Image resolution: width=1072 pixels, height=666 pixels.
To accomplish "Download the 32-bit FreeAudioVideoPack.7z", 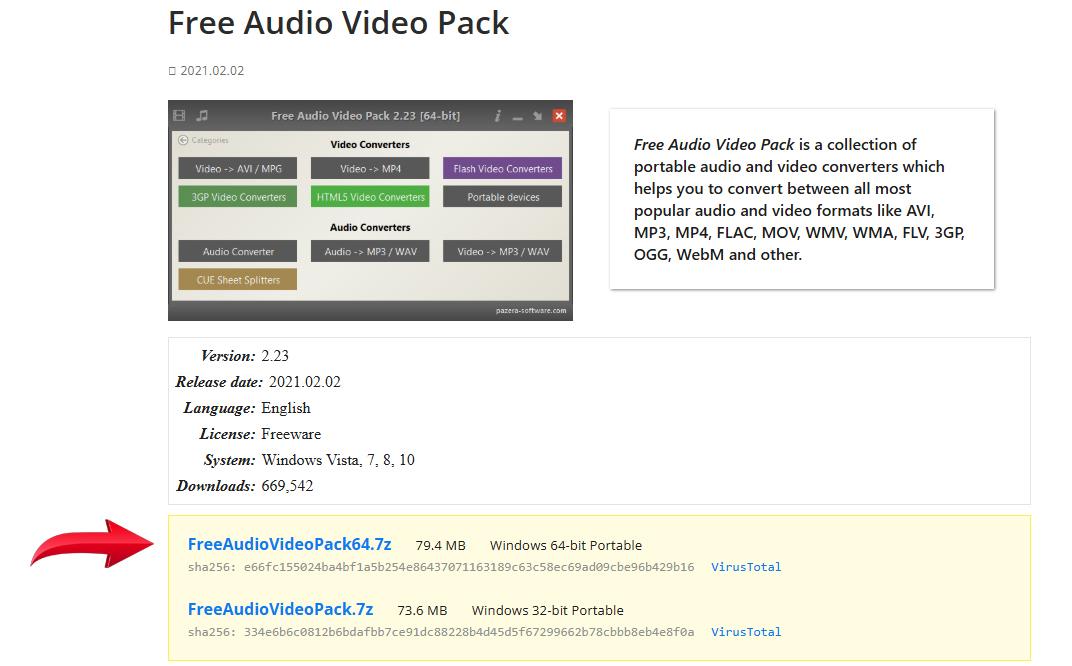I will point(280,610).
